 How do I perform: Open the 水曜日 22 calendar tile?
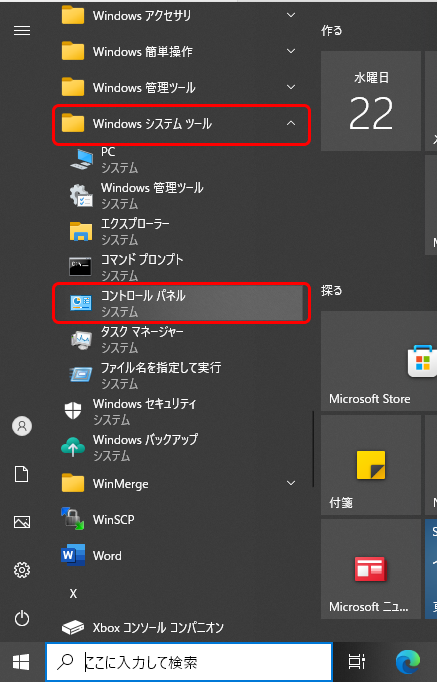point(370,101)
